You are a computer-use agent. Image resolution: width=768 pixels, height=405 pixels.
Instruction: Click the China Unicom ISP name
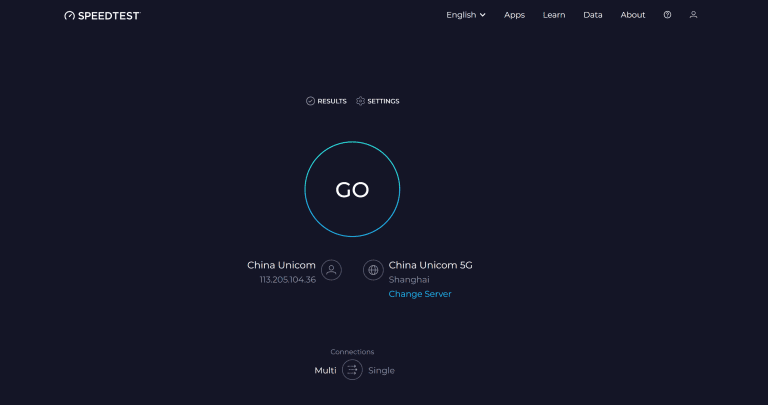(x=281, y=265)
